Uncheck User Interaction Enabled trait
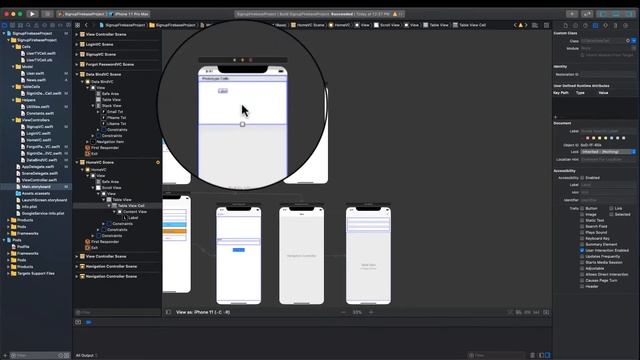The width and height of the screenshot is (640, 360). click(582, 250)
